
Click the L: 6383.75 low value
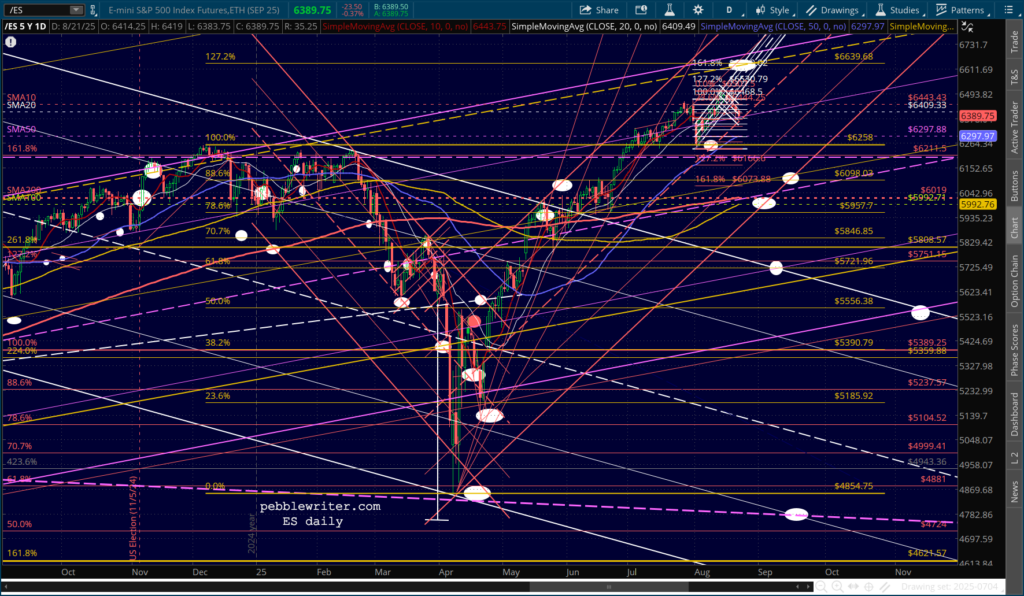pyautogui.click(x=209, y=27)
